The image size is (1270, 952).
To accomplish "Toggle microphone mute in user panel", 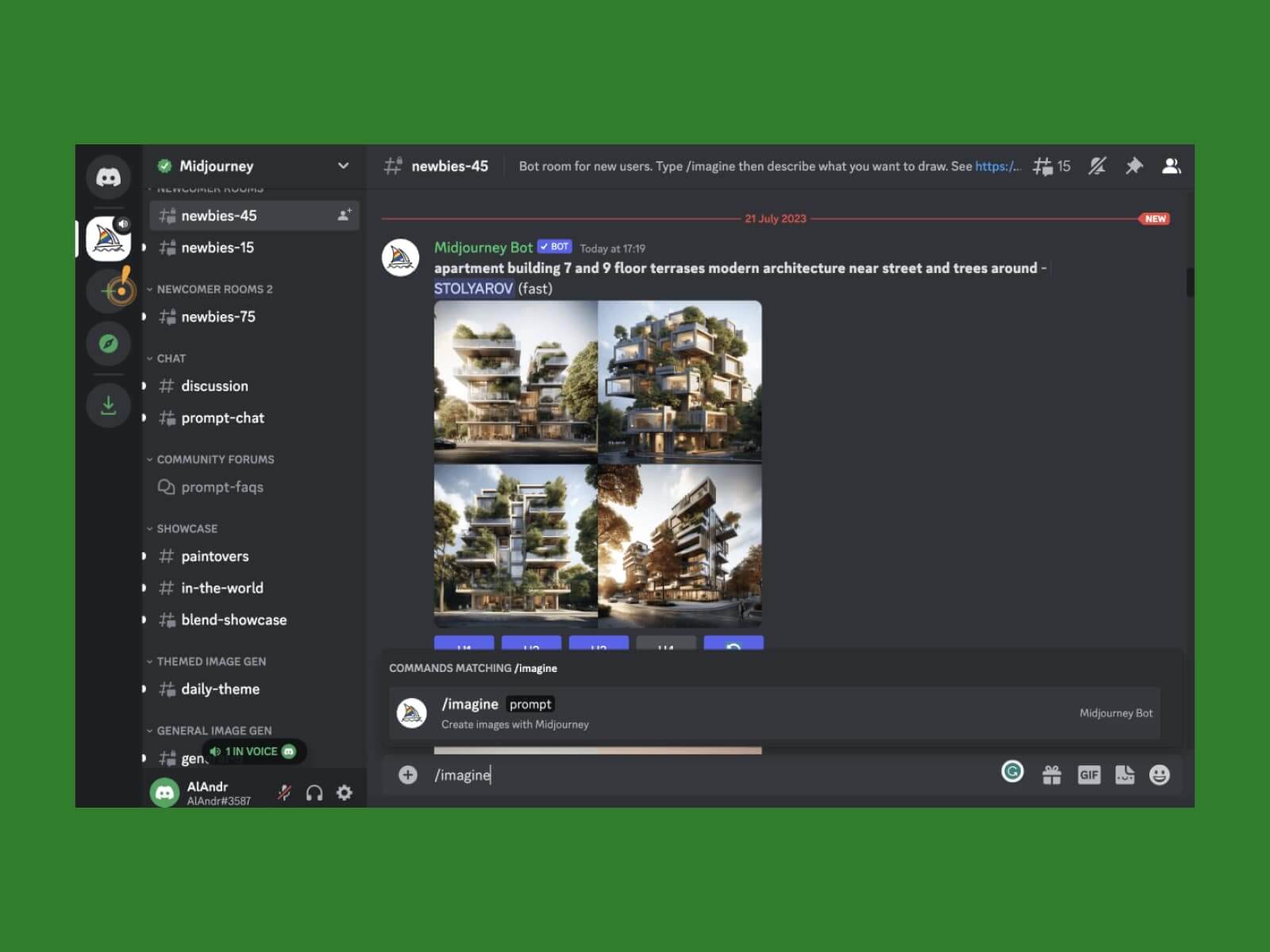I will [284, 793].
